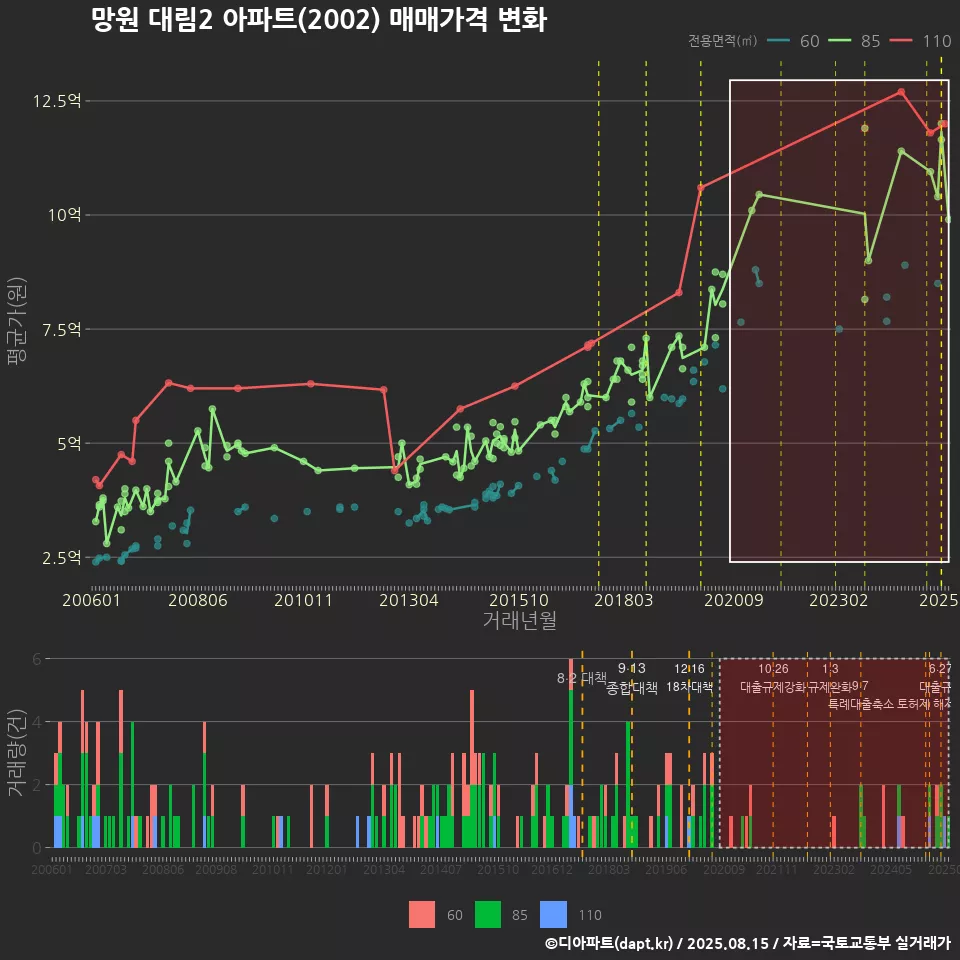This screenshot has width=960, height=960.
Task: Click 201407 on the volume chart x-axis
Action: pos(441,869)
